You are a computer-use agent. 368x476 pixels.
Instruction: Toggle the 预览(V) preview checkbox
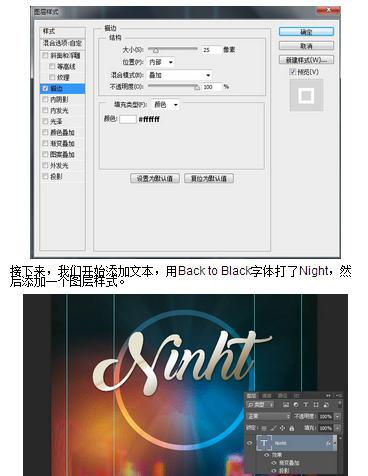[293, 72]
